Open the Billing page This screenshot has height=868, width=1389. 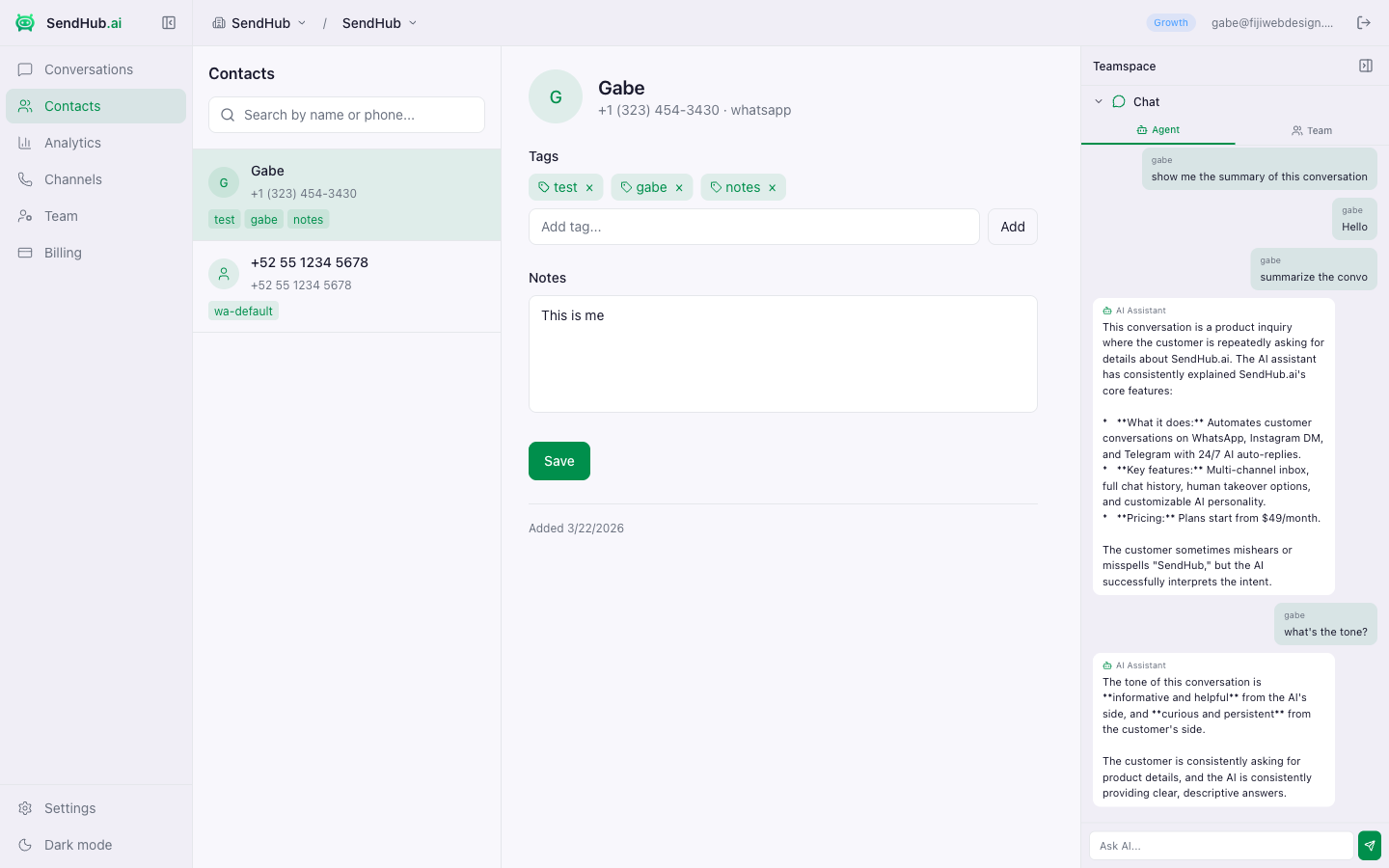95,253
